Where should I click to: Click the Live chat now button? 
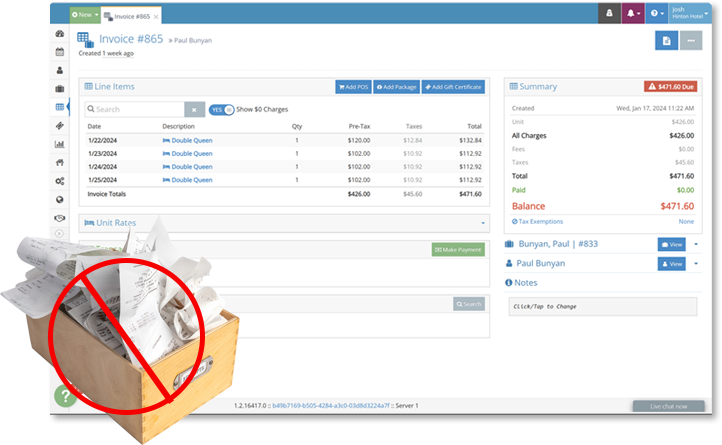click(669, 406)
